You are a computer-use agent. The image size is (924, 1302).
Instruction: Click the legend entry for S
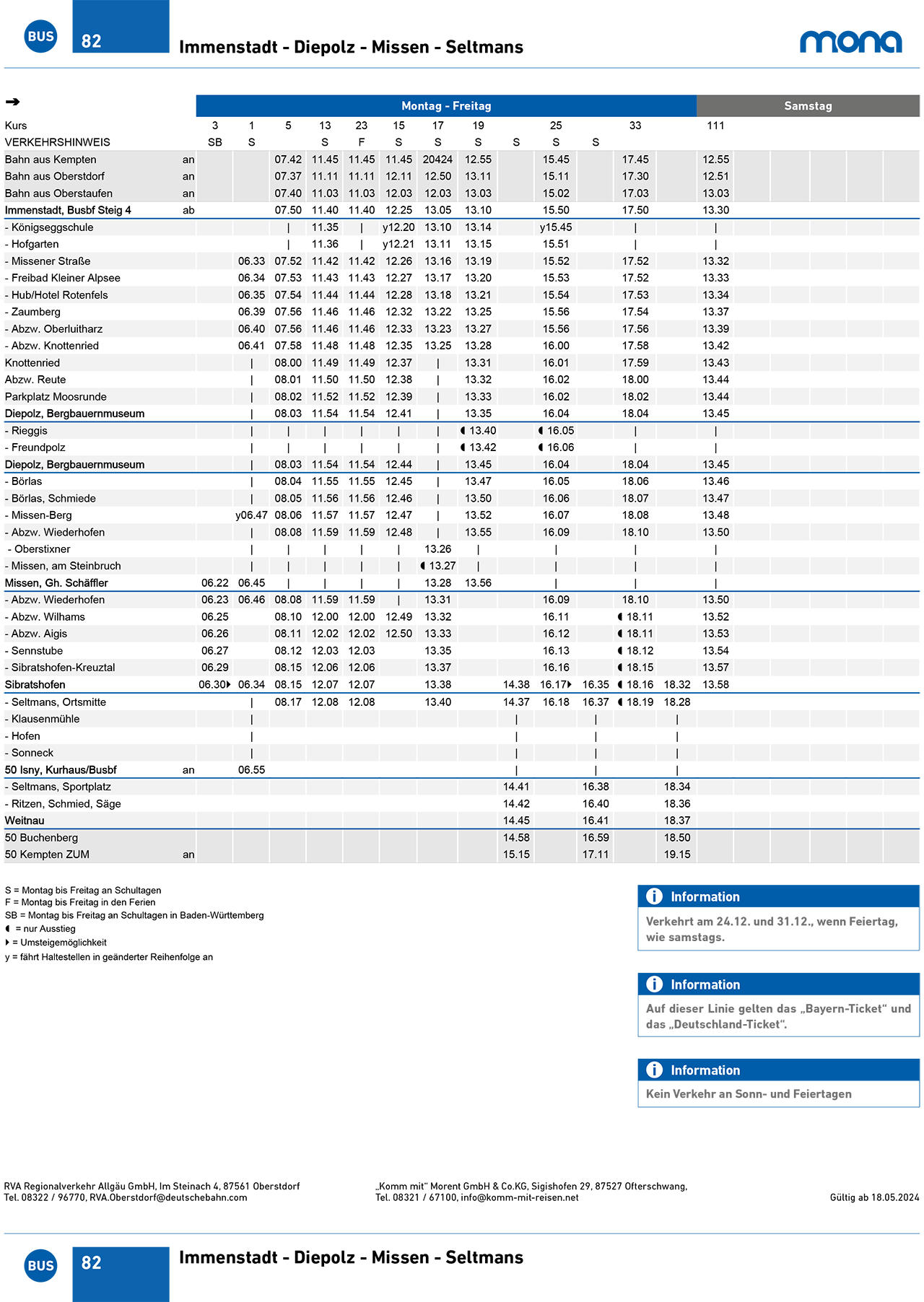point(83,891)
